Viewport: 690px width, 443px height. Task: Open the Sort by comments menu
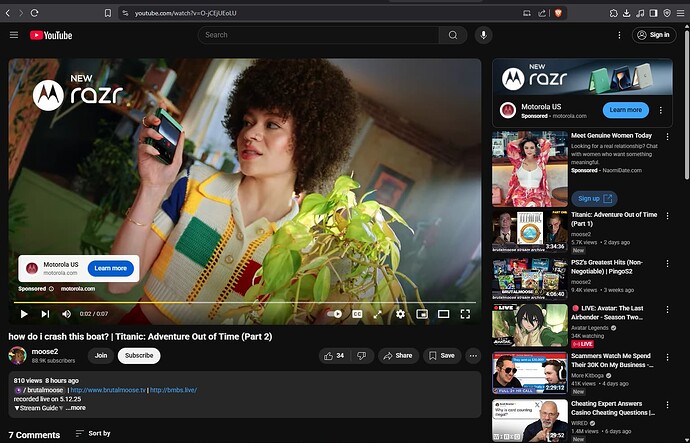click(x=93, y=433)
